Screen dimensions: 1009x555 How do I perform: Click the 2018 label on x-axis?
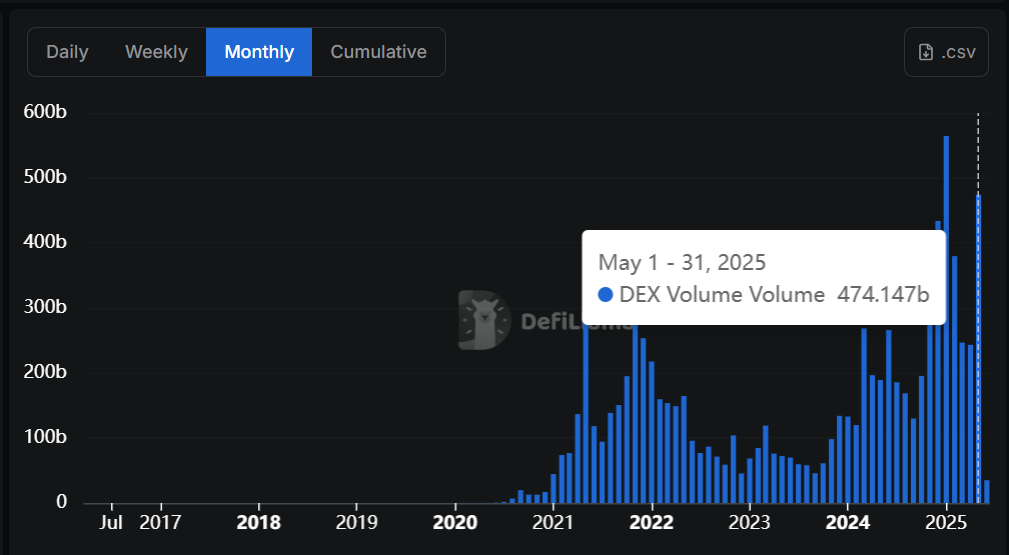258,522
